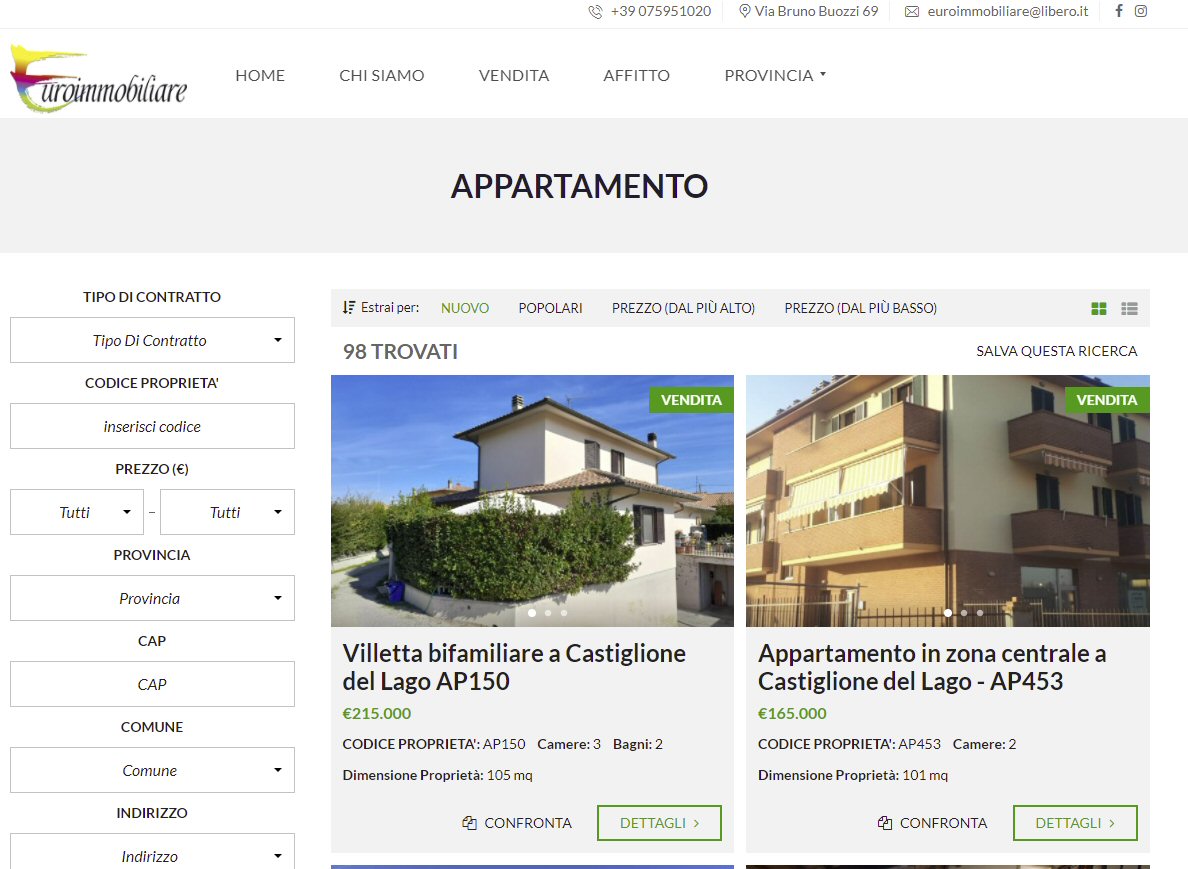The width and height of the screenshot is (1188, 869).
Task: Click SALVA QUESTA RICERCA link
Action: coord(1057,351)
